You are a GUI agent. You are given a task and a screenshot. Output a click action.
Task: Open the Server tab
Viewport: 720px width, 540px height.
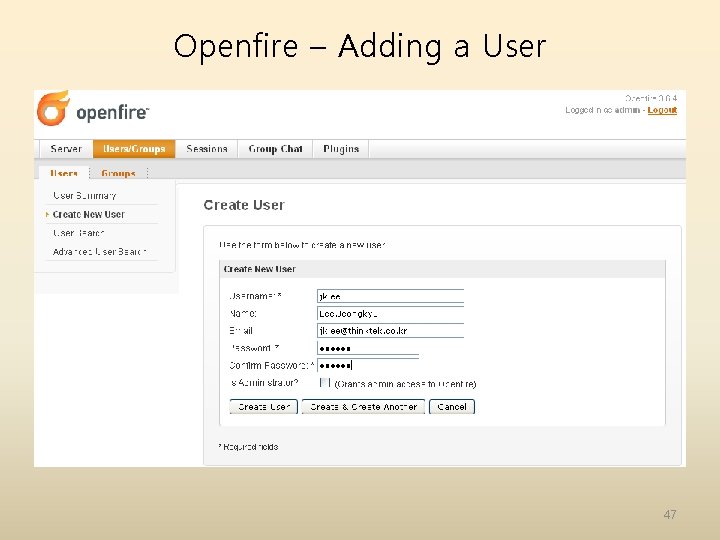(66, 149)
